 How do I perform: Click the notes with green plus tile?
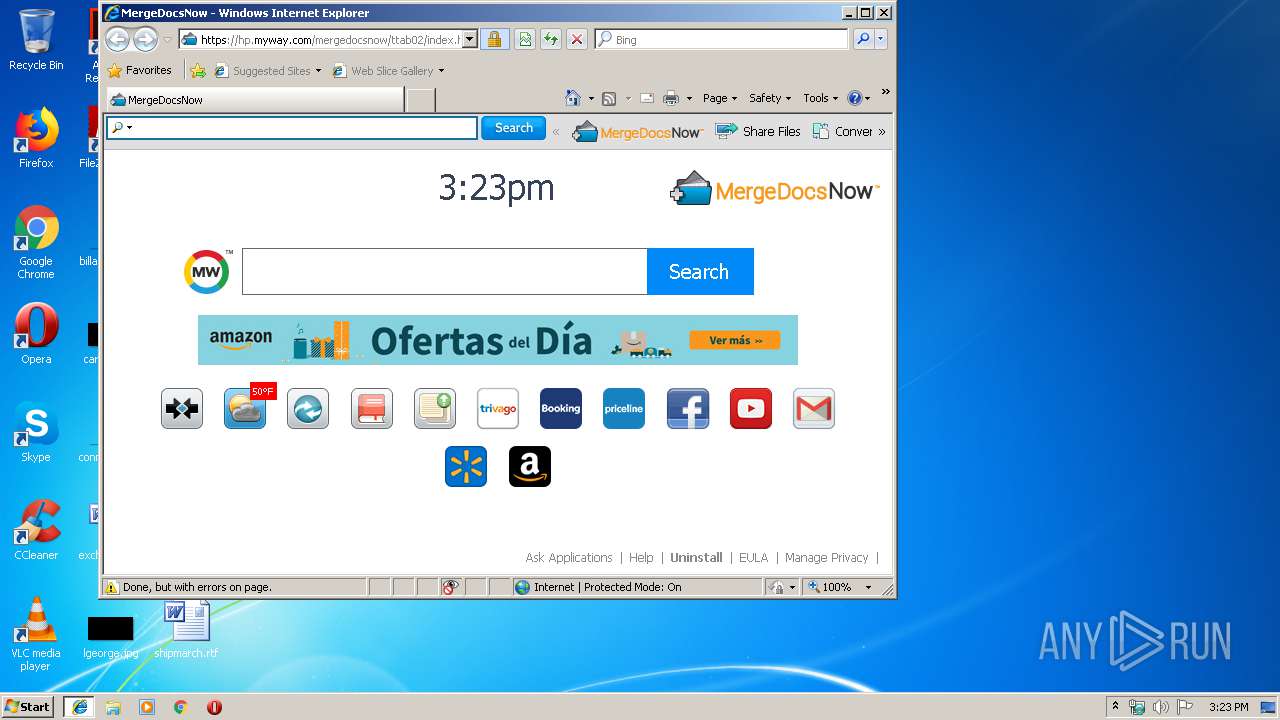pyautogui.click(x=435, y=408)
